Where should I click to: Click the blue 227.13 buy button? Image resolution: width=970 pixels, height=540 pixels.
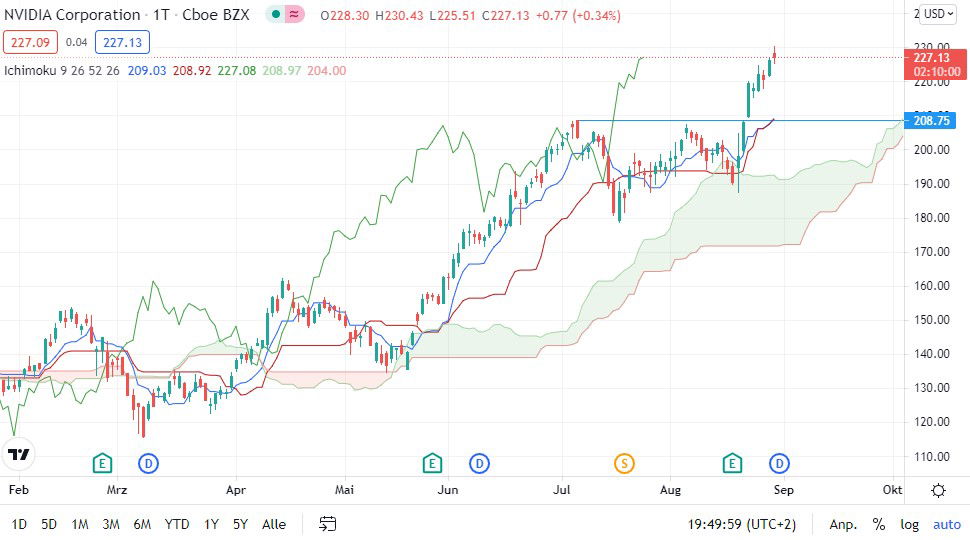coord(122,42)
